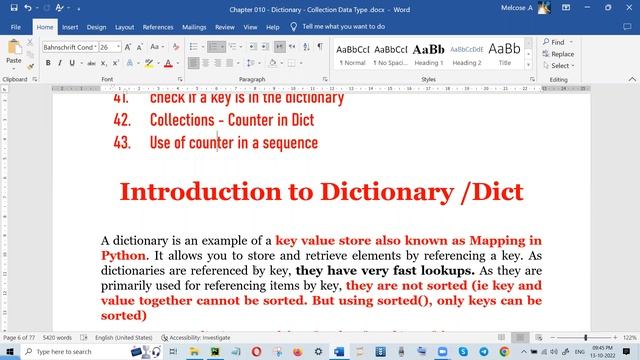Toggle align right for paragraph
Screen dimensions: 640x360
(218, 63)
